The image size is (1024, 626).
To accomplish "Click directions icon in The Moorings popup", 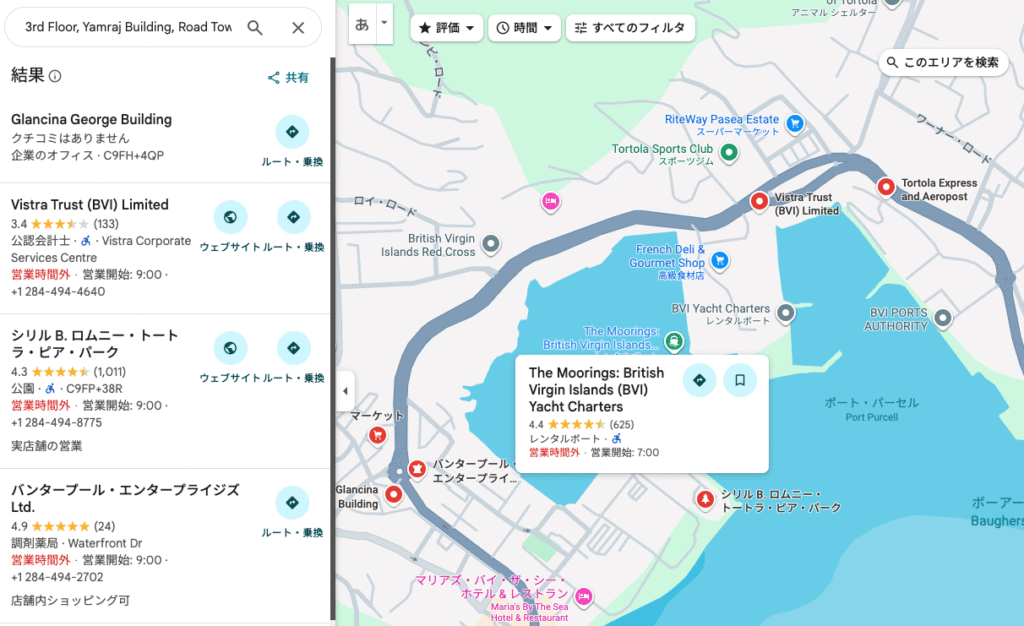I will click(x=699, y=380).
